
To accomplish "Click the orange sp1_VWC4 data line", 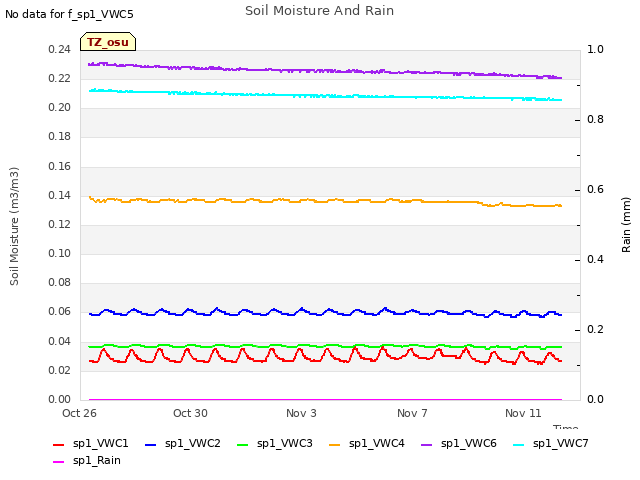I will click(325, 200).
